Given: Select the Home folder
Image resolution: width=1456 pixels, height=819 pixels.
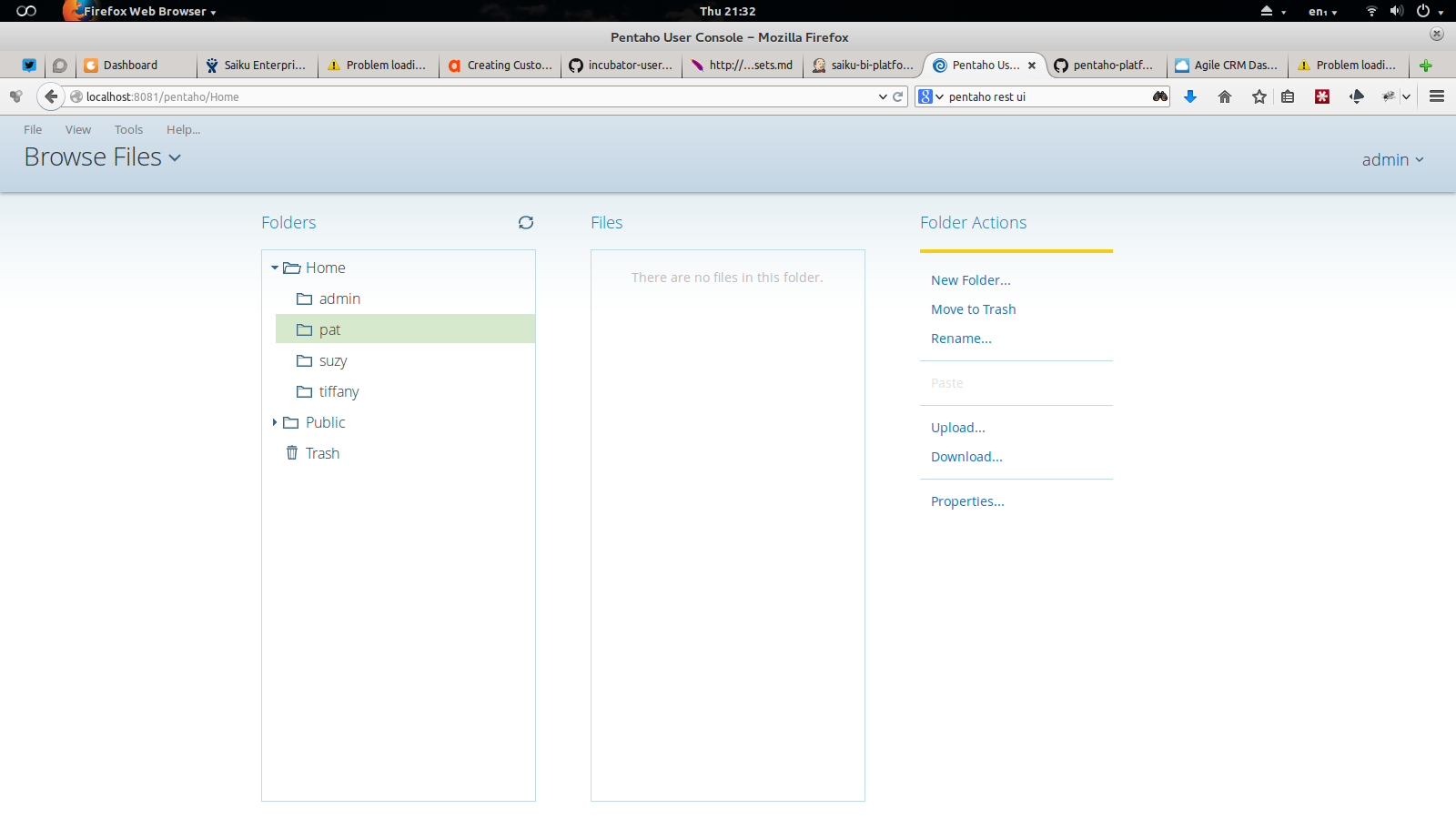Looking at the screenshot, I should tap(325, 268).
